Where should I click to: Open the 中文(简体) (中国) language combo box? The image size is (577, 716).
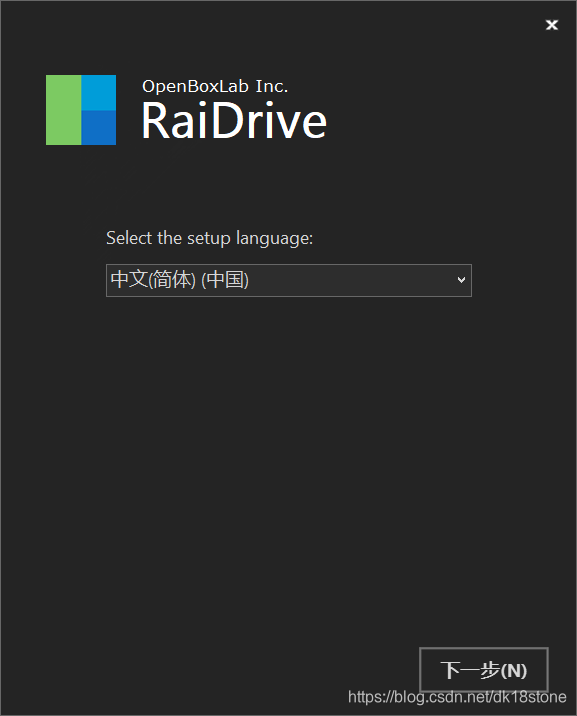click(288, 280)
